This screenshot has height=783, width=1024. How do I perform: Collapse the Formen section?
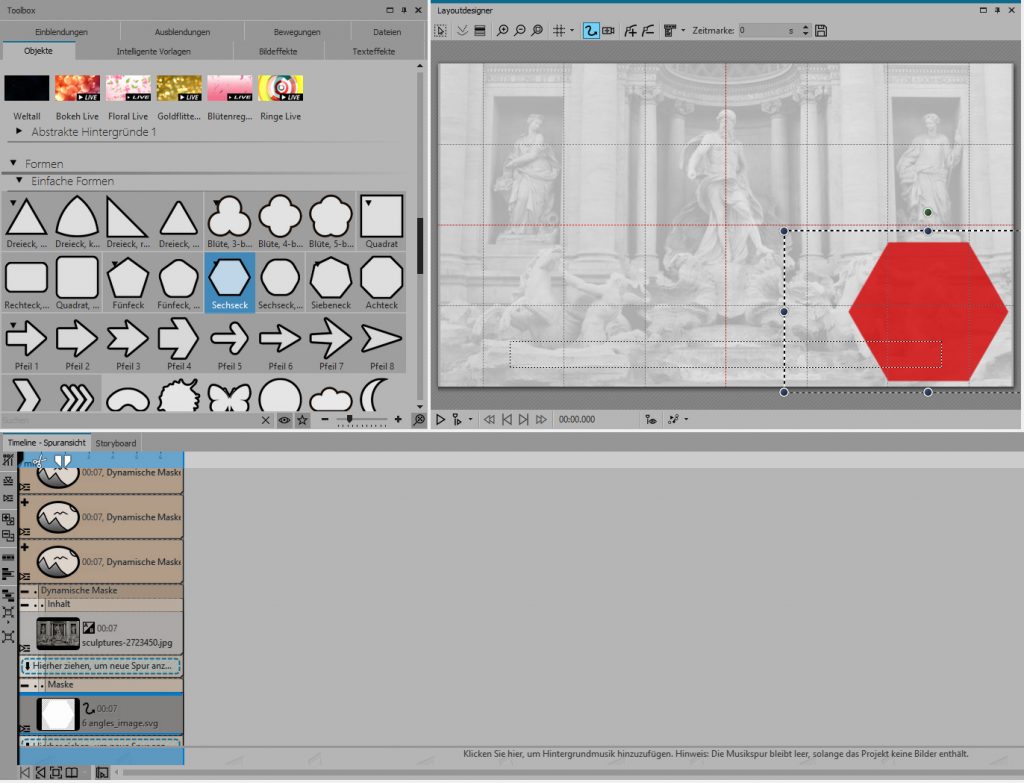coord(14,163)
